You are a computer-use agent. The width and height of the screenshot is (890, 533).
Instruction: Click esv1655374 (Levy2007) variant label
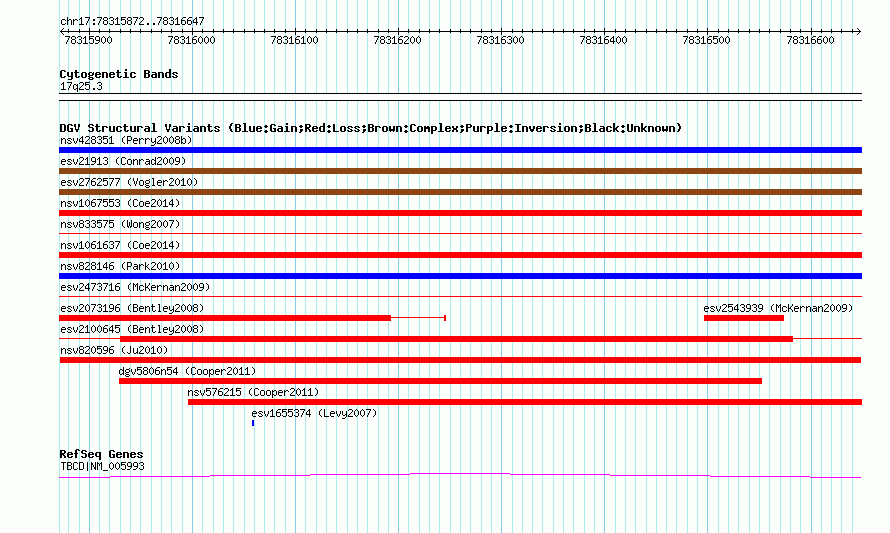[314, 413]
